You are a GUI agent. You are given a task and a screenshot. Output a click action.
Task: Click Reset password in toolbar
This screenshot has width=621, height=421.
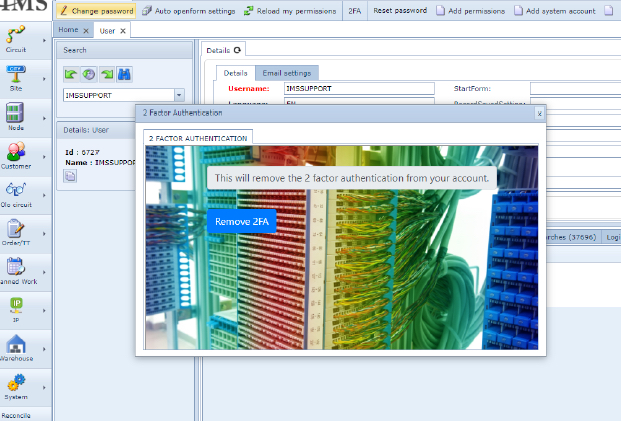[400, 11]
